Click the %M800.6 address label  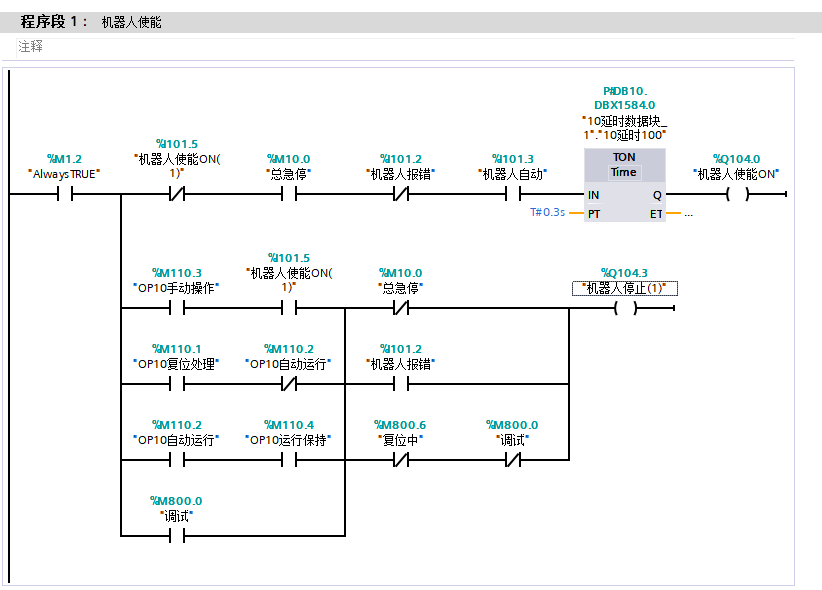[401, 425]
